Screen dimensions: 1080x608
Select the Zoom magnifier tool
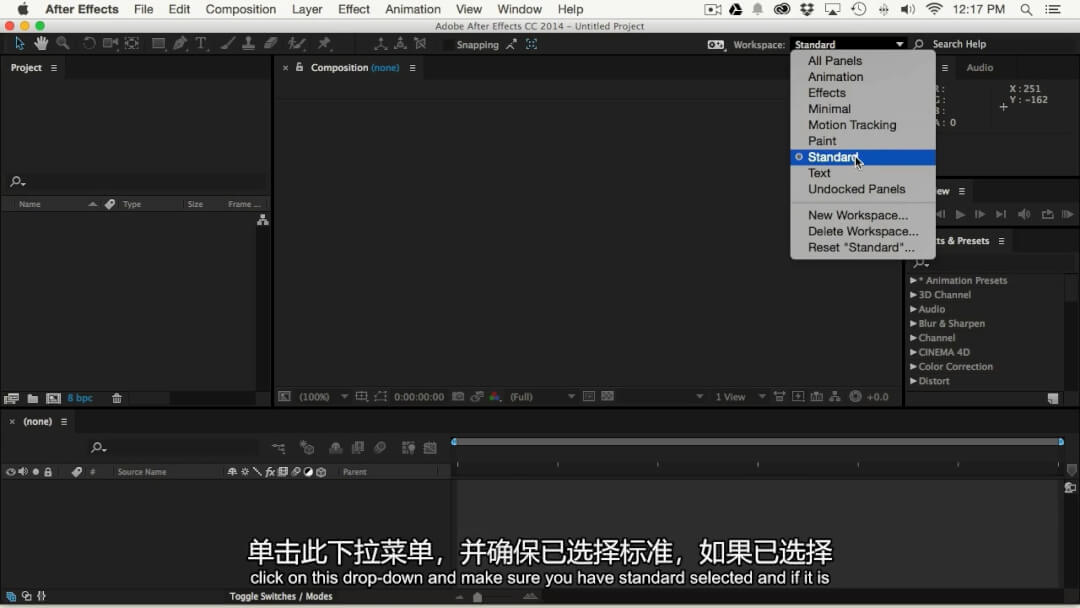(x=63, y=44)
